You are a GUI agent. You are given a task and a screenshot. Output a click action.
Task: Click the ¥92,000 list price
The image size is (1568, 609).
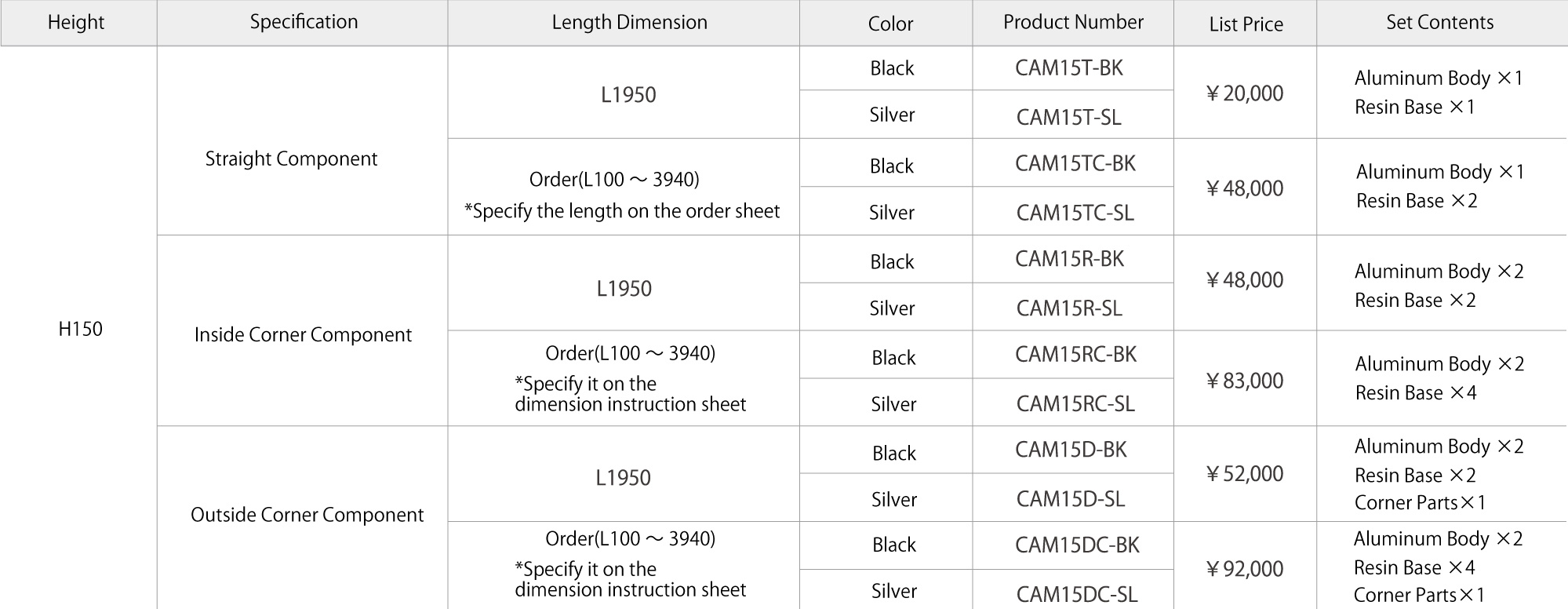[1245, 569]
